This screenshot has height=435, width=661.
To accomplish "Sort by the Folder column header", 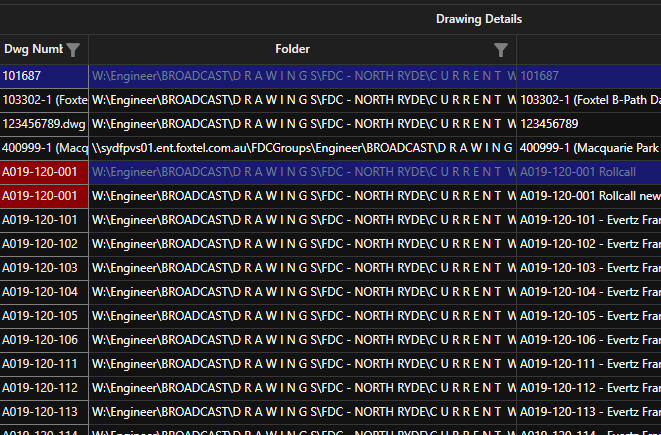I will (292, 49).
